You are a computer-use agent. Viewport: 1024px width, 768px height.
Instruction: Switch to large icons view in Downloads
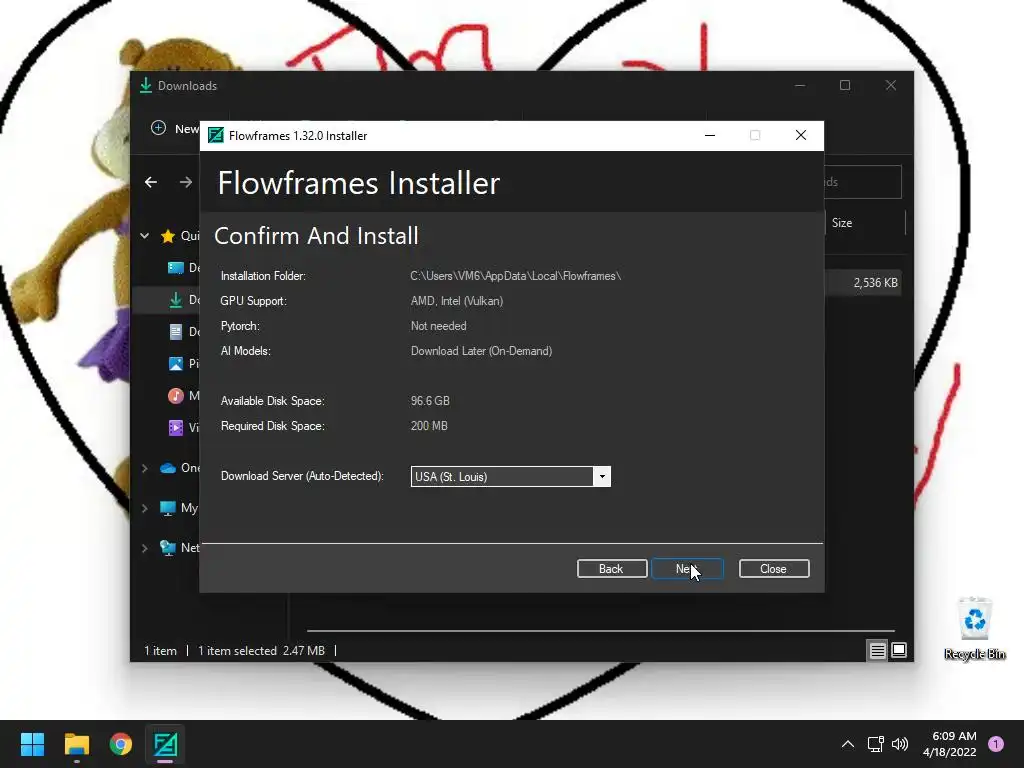pos(899,650)
